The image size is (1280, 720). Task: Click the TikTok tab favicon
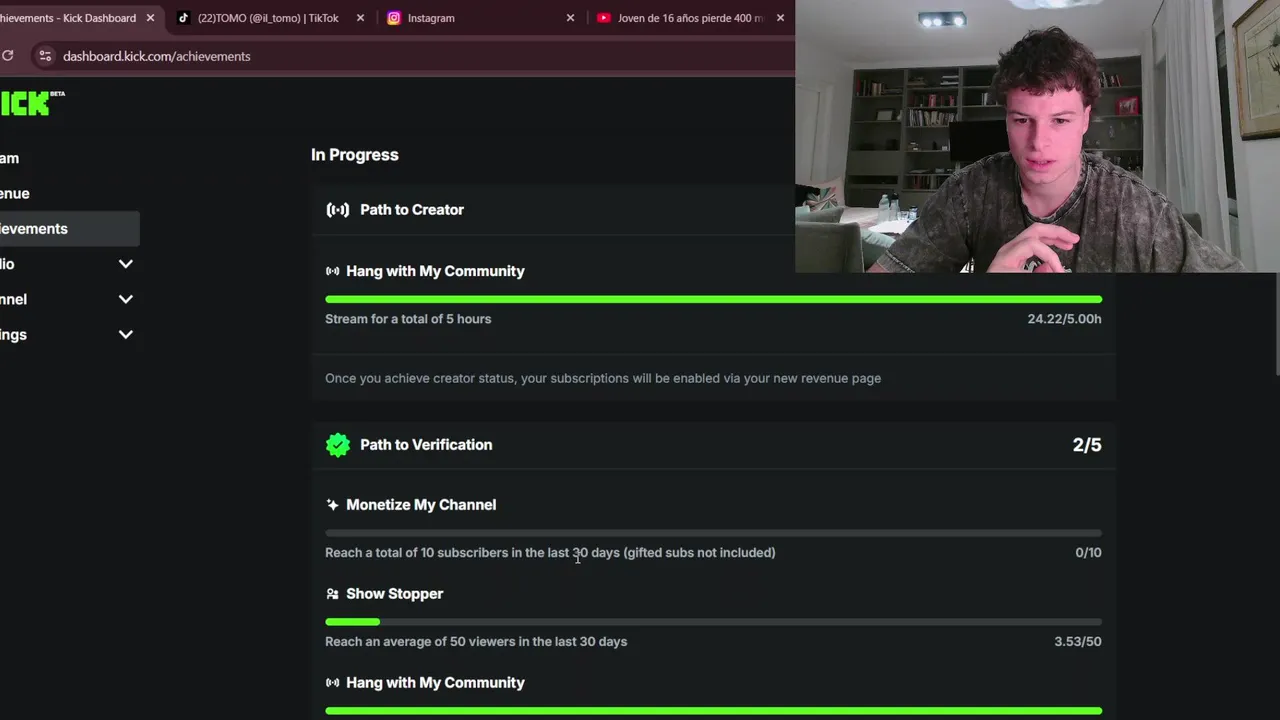tap(183, 18)
